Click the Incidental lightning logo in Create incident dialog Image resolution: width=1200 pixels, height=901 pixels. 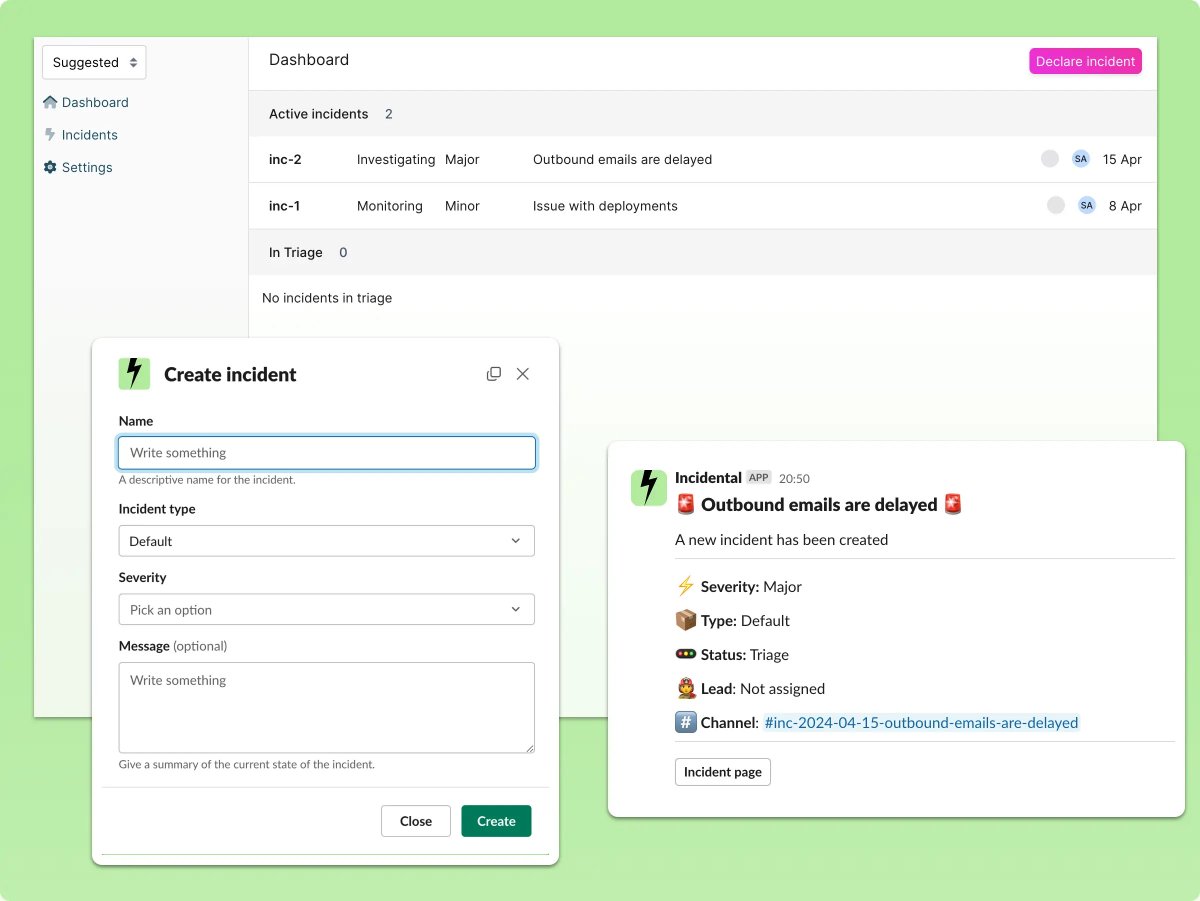(134, 374)
